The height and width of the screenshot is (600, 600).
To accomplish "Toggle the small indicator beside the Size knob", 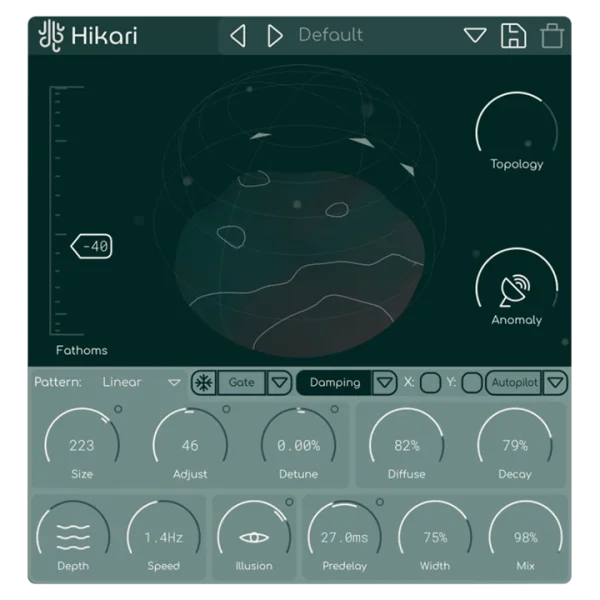I will click(118, 409).
